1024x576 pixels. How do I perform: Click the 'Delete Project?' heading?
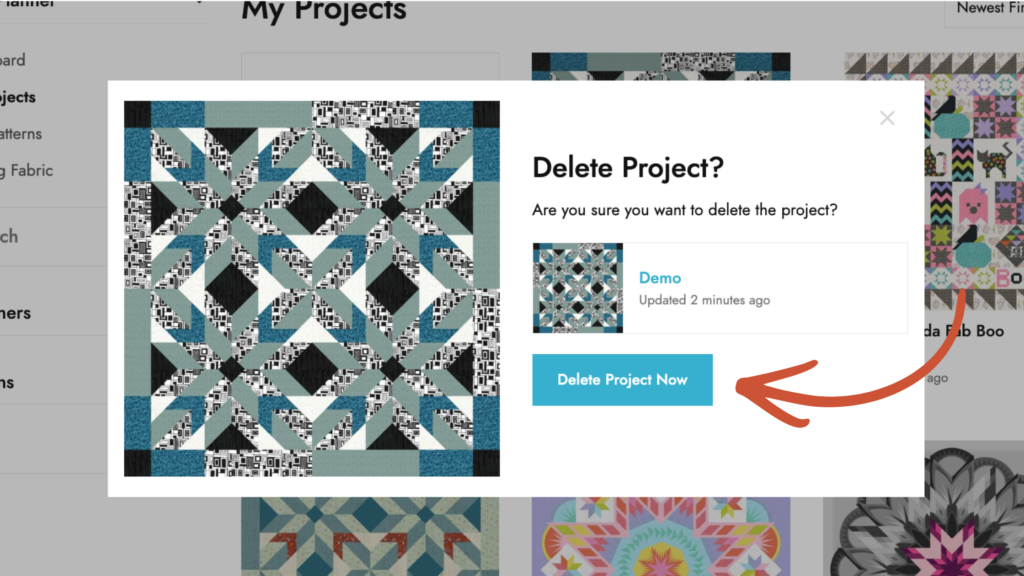[x=627, y=168]
